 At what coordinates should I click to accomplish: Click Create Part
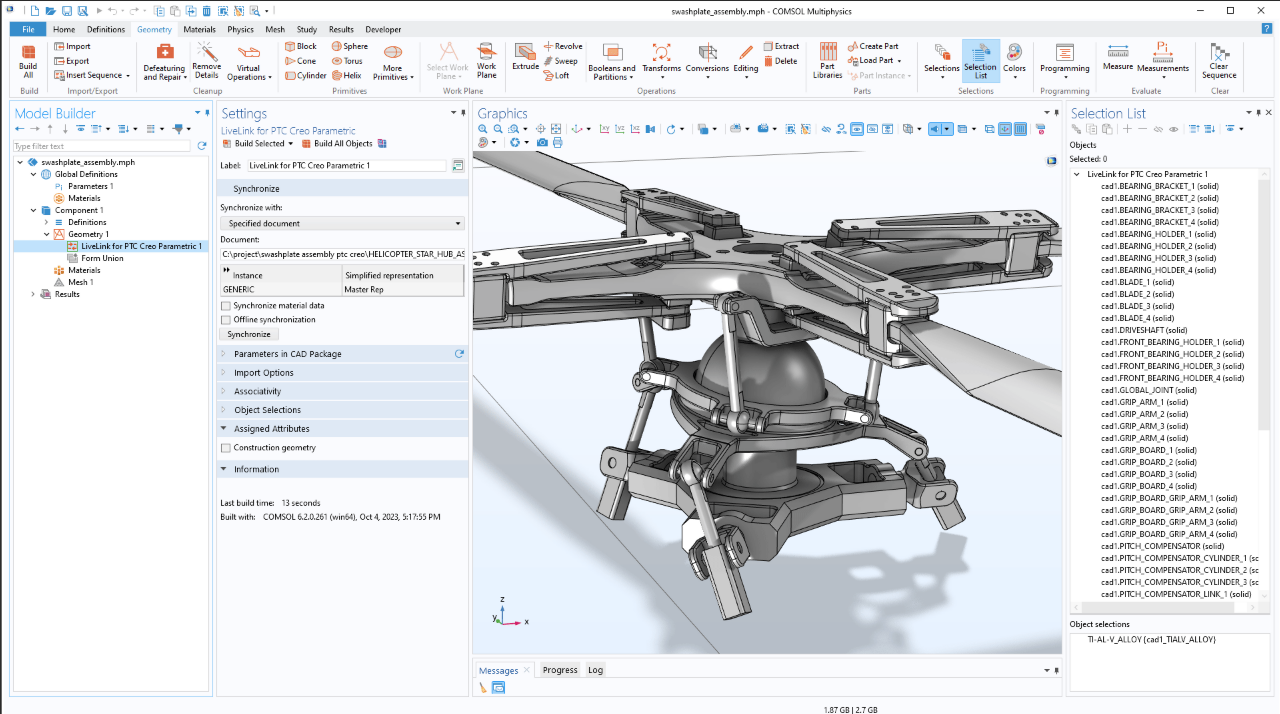[x=872, y=46]
